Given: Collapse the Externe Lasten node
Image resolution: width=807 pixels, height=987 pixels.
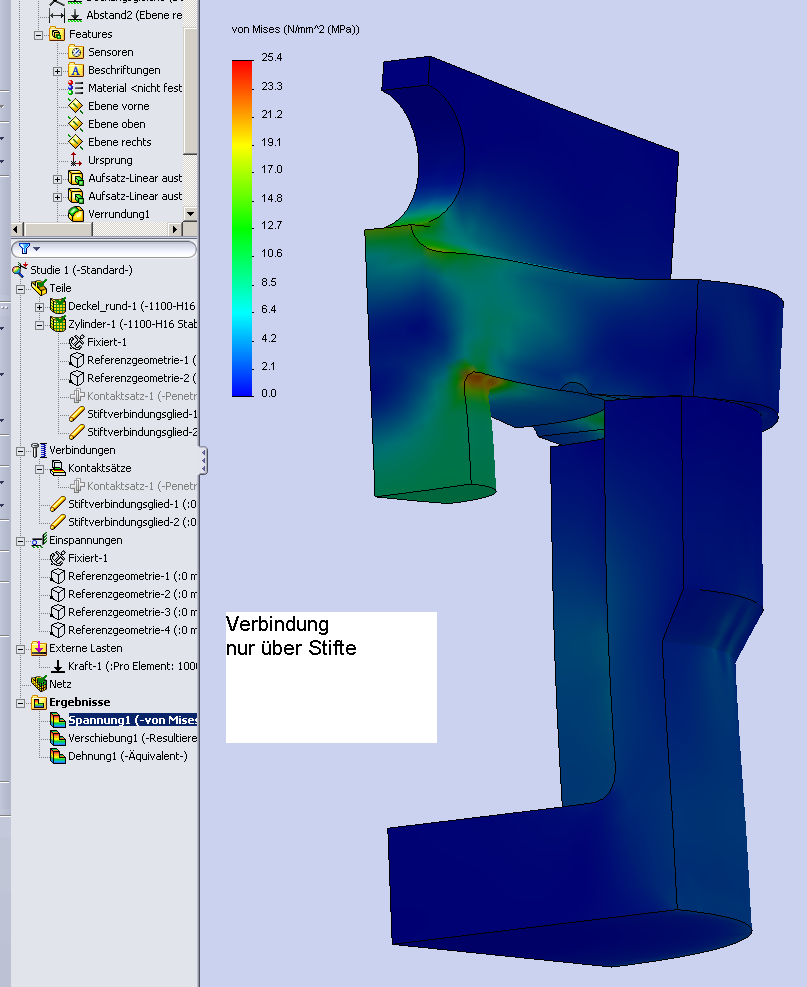Looking at the screenshot, I should pyautogui.click(x=20, y=649).
